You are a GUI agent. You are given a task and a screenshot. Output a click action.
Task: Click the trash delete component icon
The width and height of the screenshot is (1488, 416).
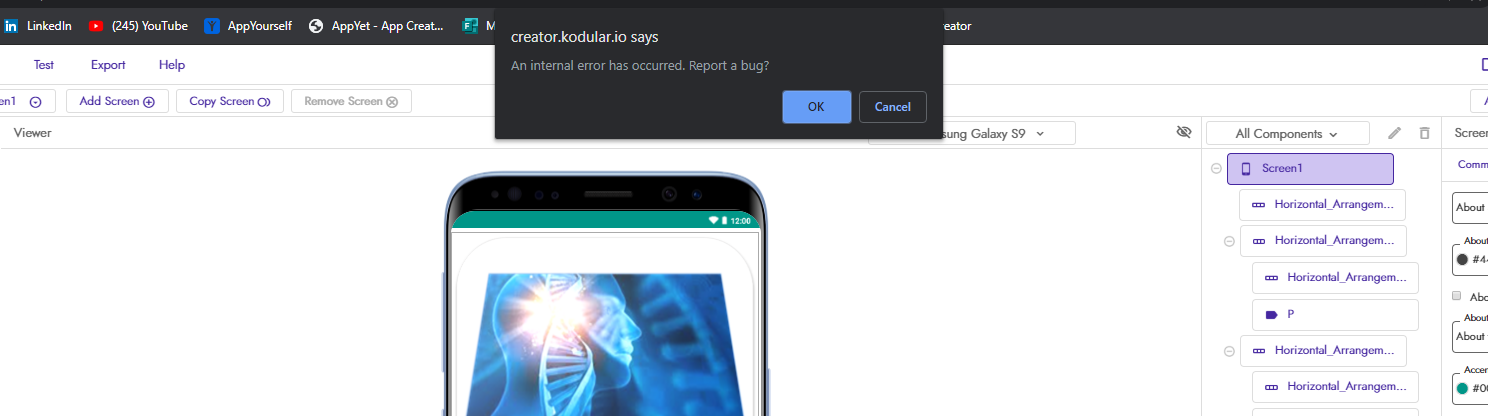1425,133
